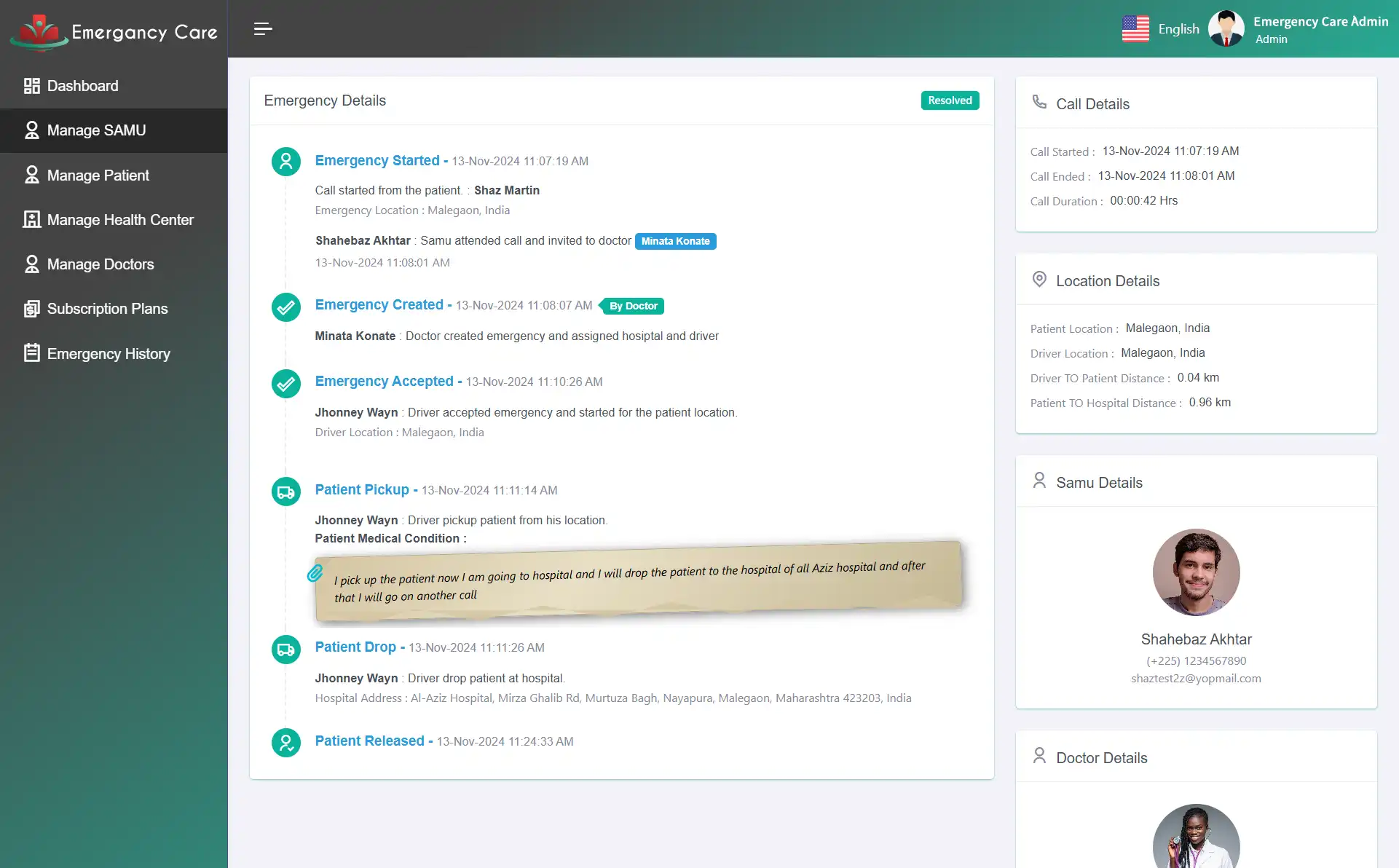Click the doctor's photo under Doctor Details
The width and height of the screenshot is (1399, 868).
[1196, 841]
